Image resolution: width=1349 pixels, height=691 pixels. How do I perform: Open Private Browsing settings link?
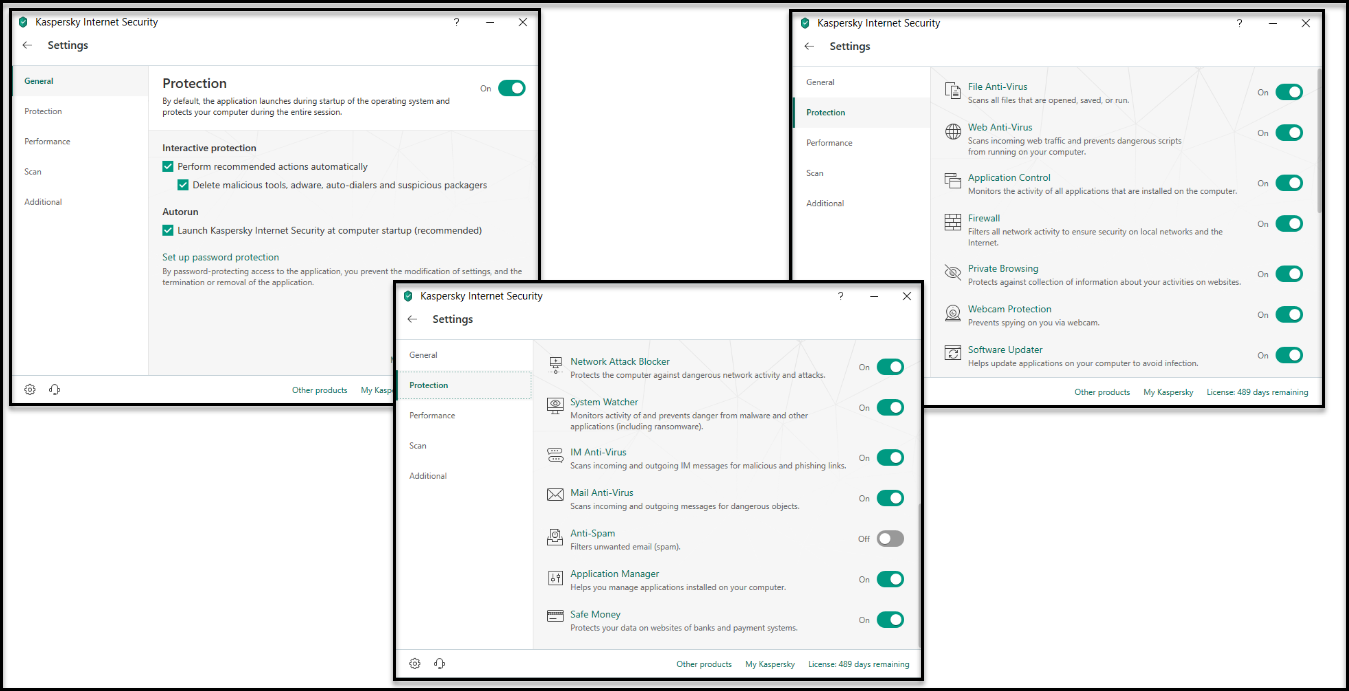[1003, 269]
